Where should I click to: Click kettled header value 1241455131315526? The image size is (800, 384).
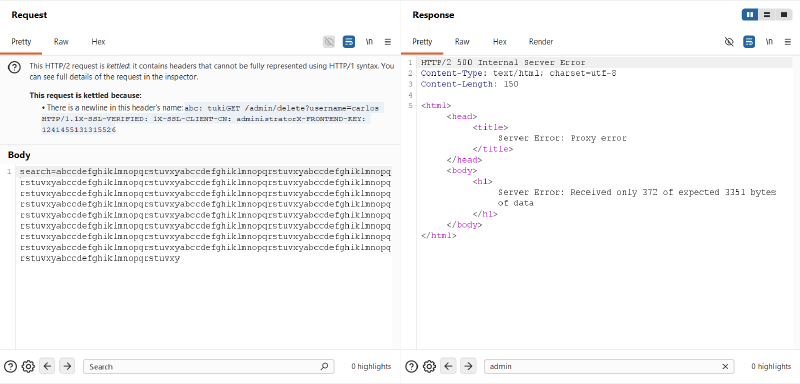[x=79, y=130]
